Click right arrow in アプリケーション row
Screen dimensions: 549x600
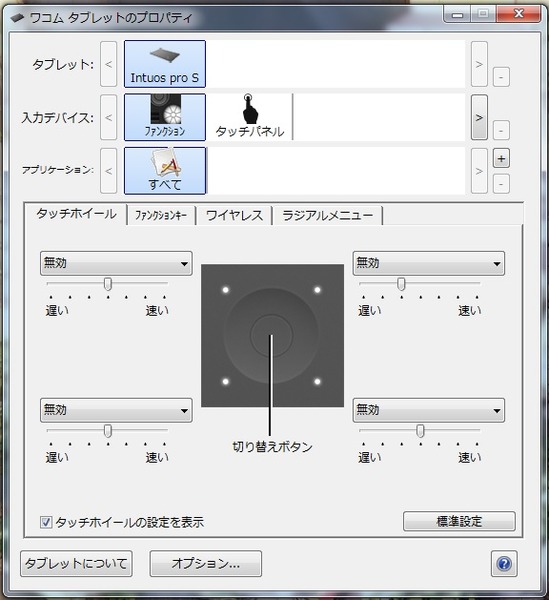479,171
